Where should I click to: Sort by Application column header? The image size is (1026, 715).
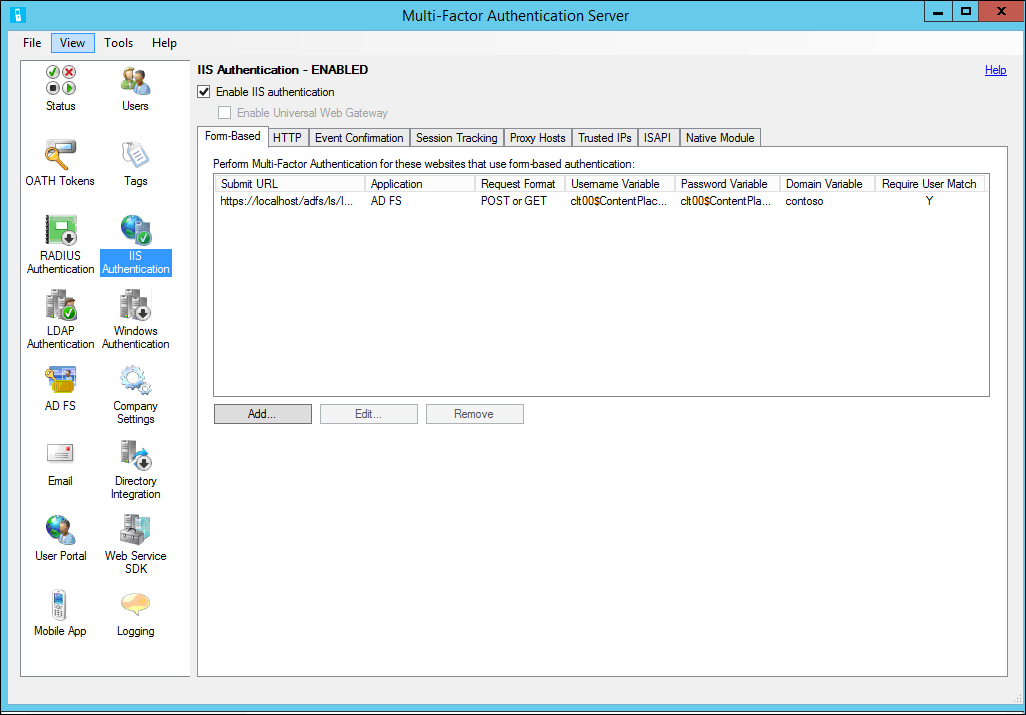coord(419,184)
